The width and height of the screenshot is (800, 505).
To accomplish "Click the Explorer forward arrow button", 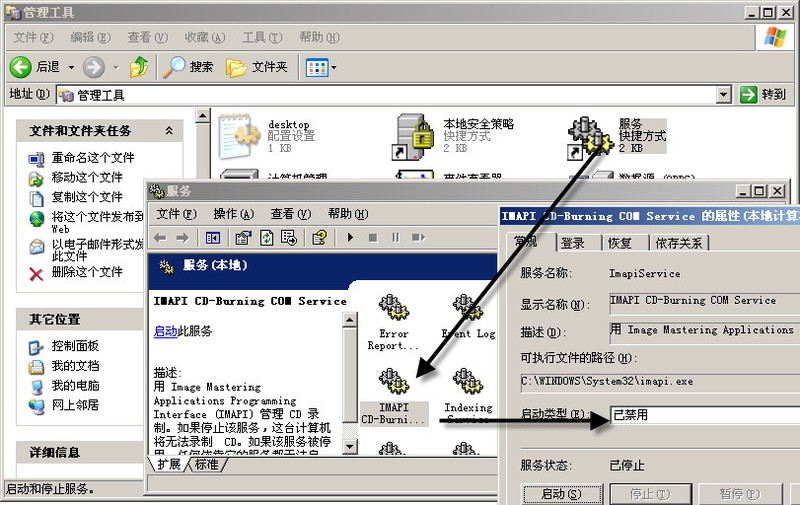I will click(94, 67).
